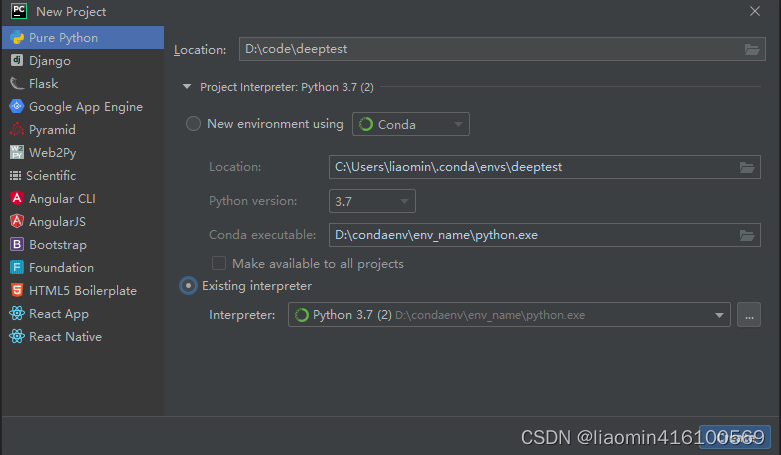This screenshot has height=455, width=781.
Task: Click the Pure Python snake icon
Action: [x=17, y=37]
